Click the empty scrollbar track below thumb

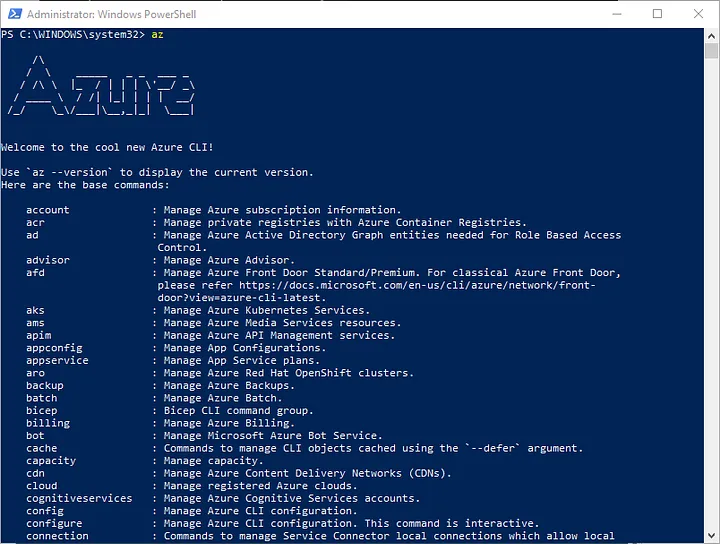coord(711,300)
